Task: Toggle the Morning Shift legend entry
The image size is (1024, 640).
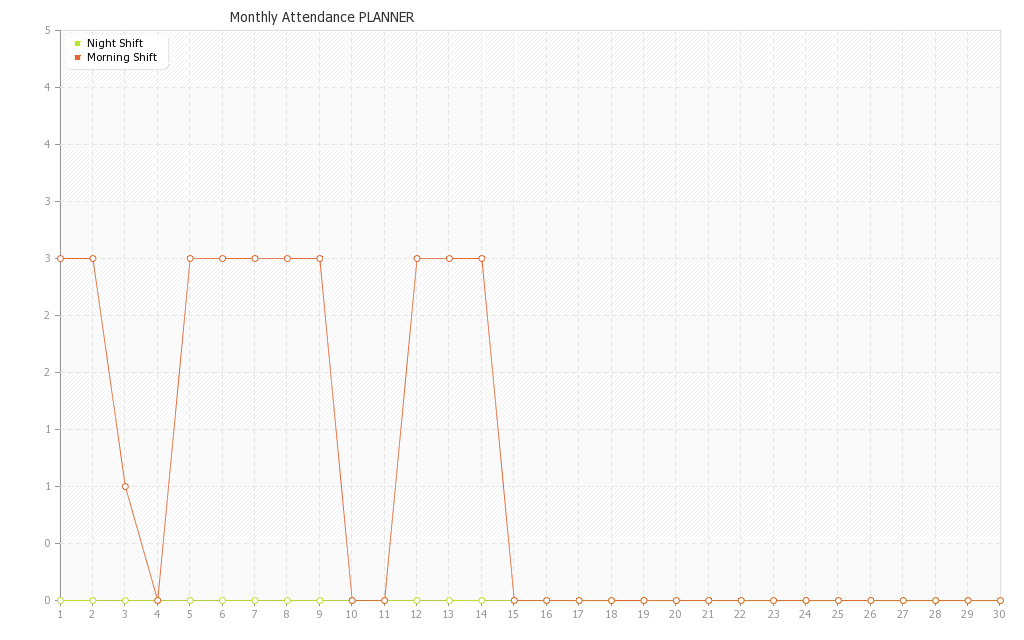Action: tap(121, 58)
